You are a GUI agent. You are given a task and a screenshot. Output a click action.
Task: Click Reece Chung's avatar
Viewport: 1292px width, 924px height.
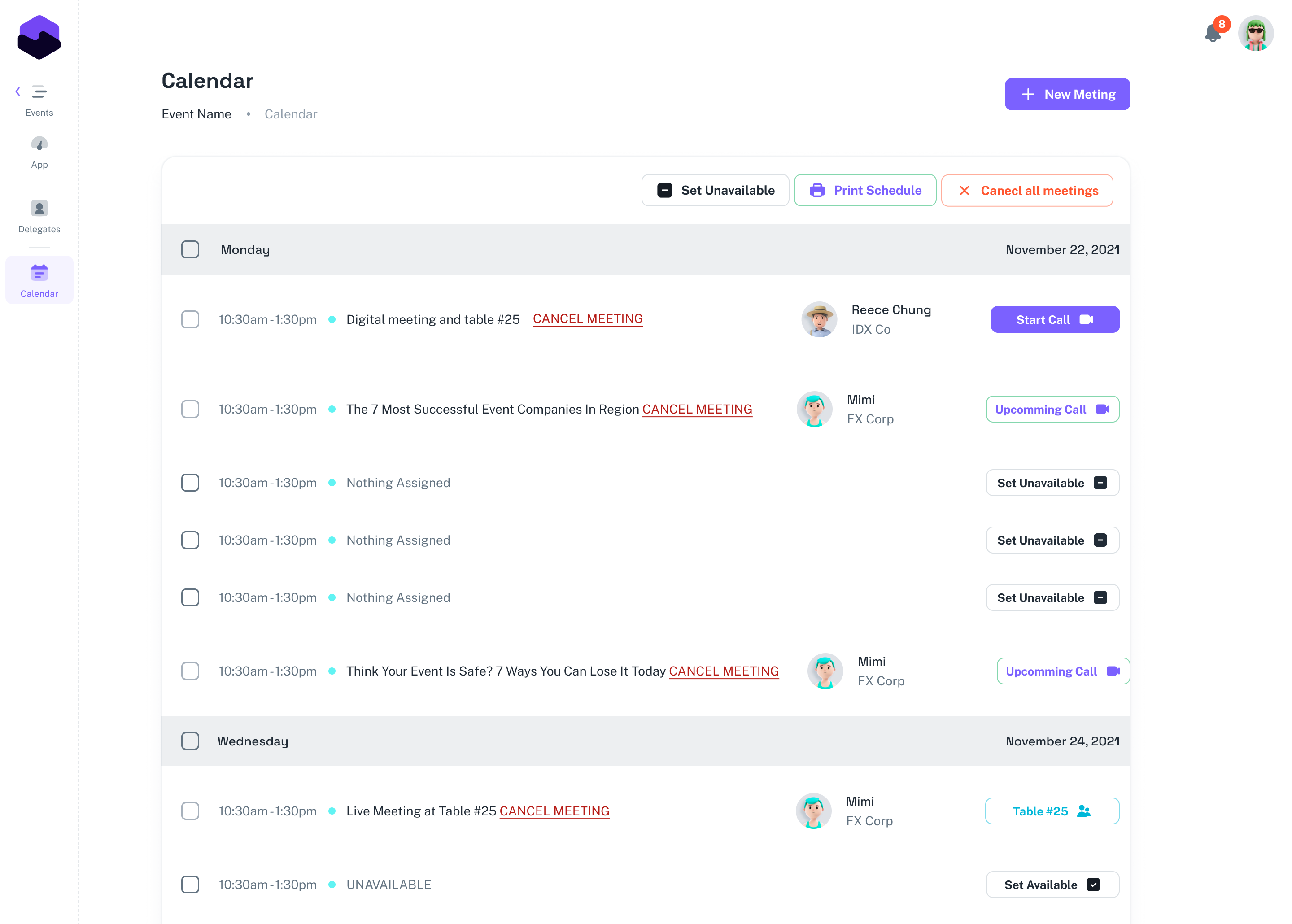pyautogui.click(x=819, y=319)
